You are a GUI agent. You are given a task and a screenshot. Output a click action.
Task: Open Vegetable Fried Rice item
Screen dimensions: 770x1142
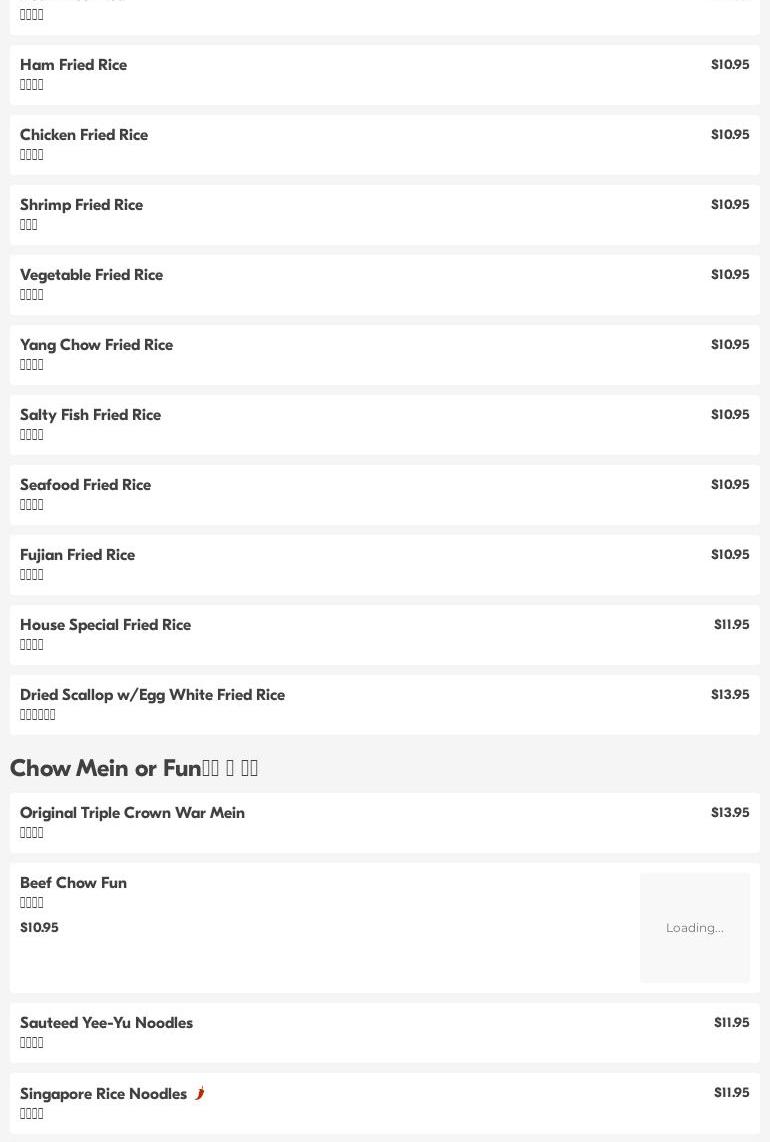tap(92, 275)
